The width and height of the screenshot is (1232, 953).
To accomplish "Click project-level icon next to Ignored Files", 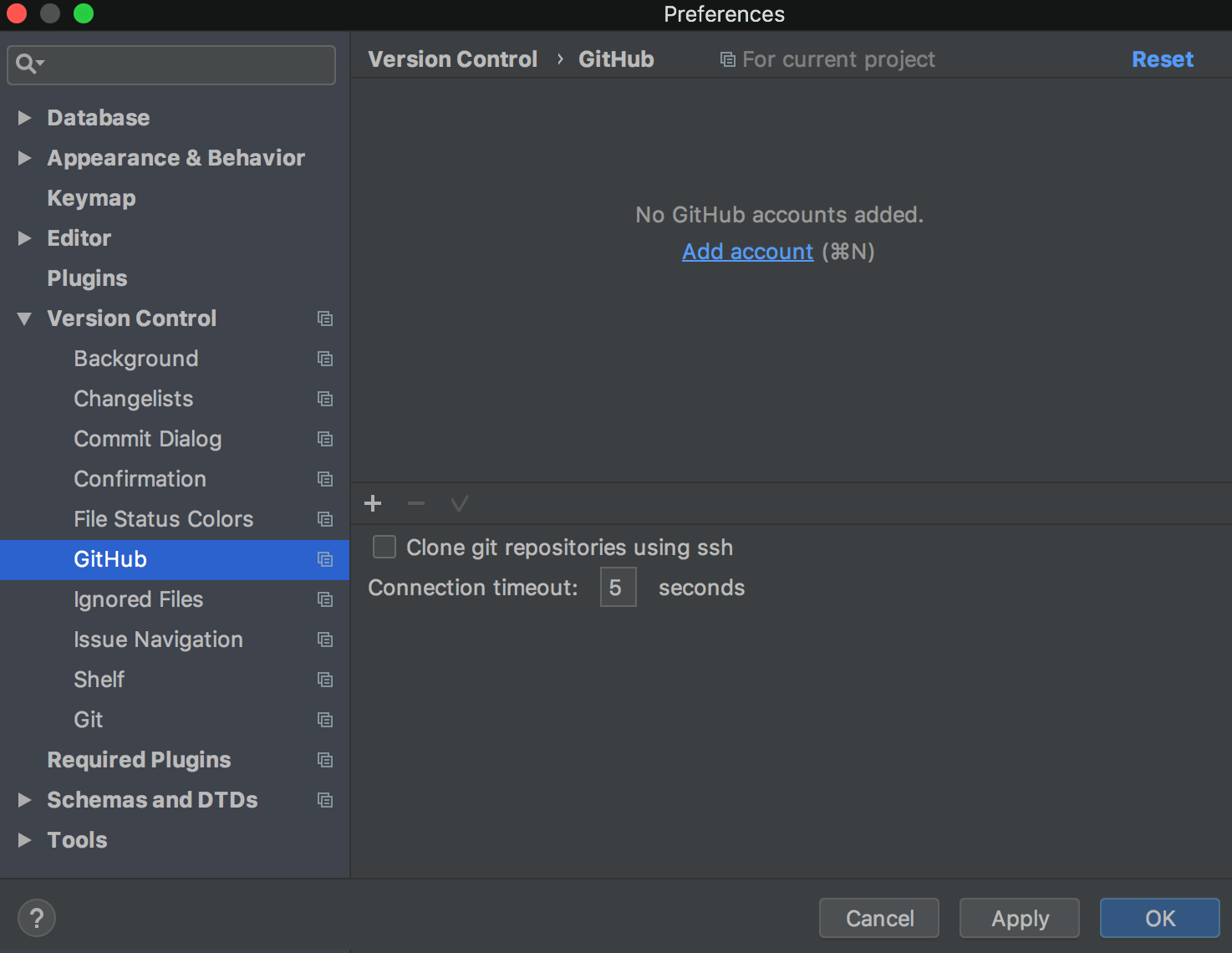I will click(x=325, y=599).
